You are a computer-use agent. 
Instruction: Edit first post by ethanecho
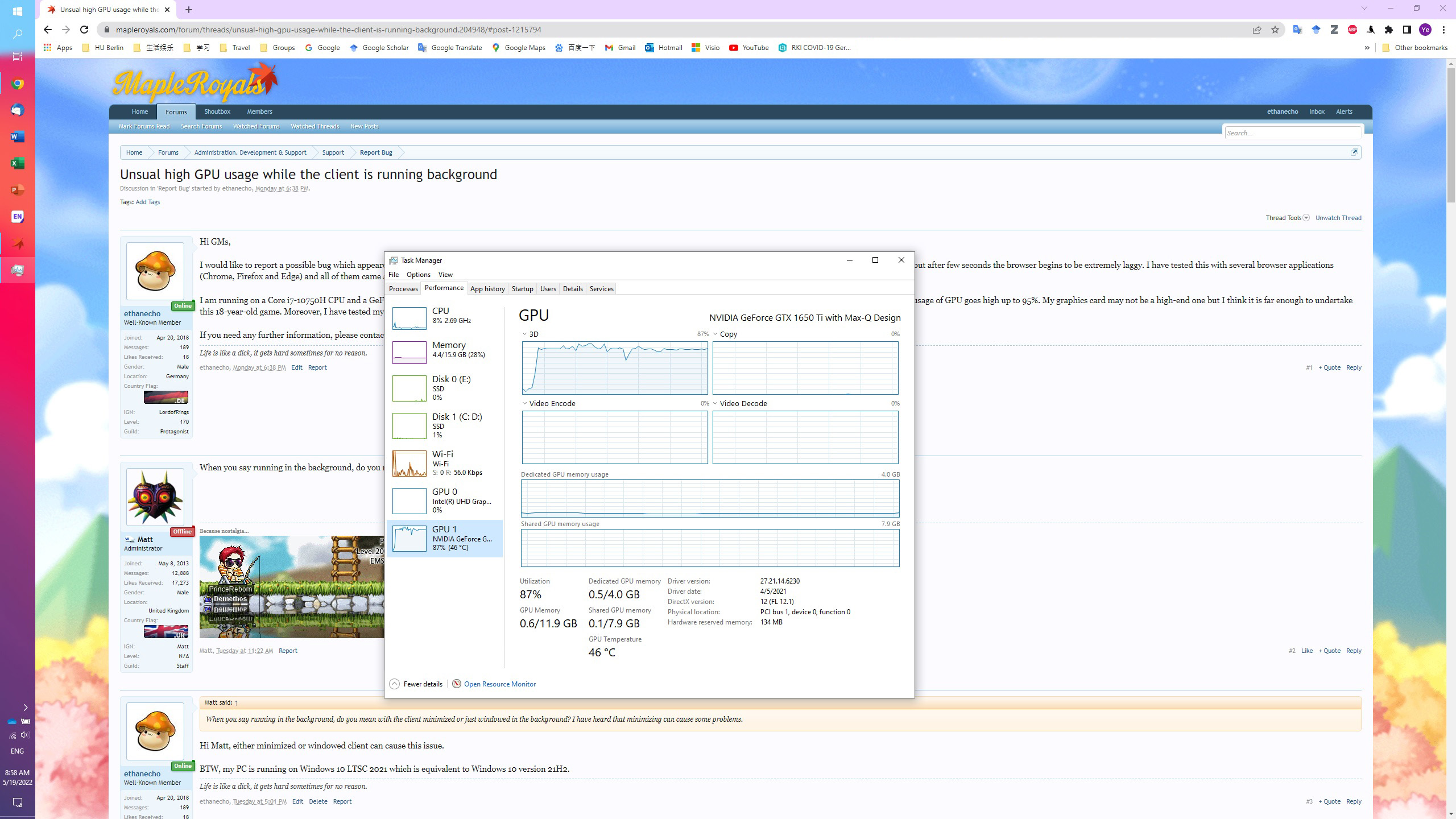(297, 367)
